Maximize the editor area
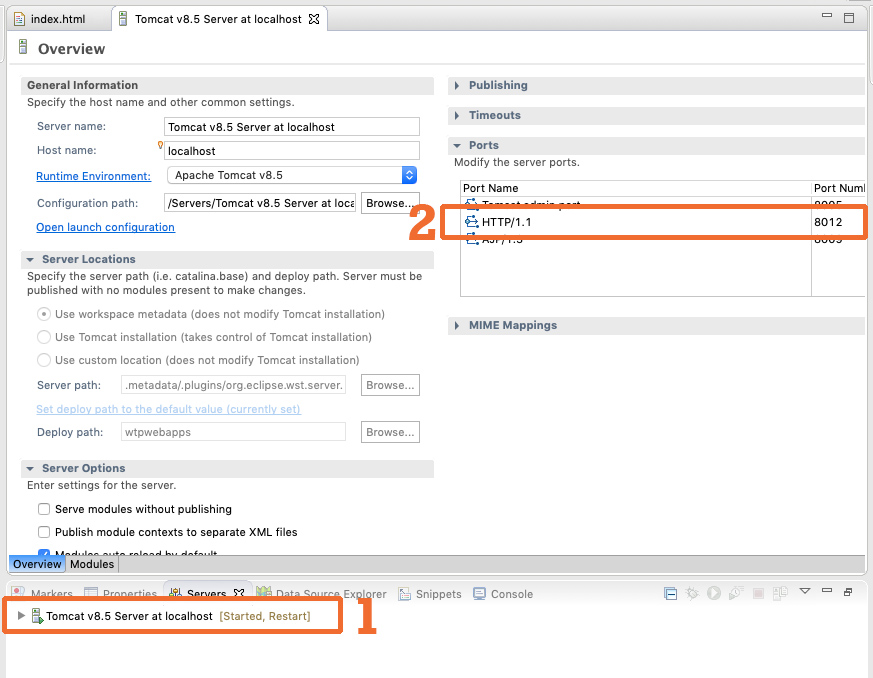 849,18
